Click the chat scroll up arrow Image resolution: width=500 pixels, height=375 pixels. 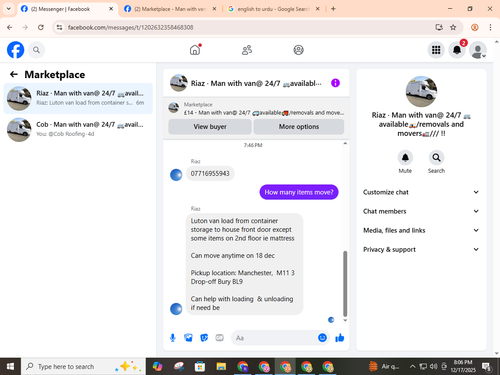click(x=345, y=143)
